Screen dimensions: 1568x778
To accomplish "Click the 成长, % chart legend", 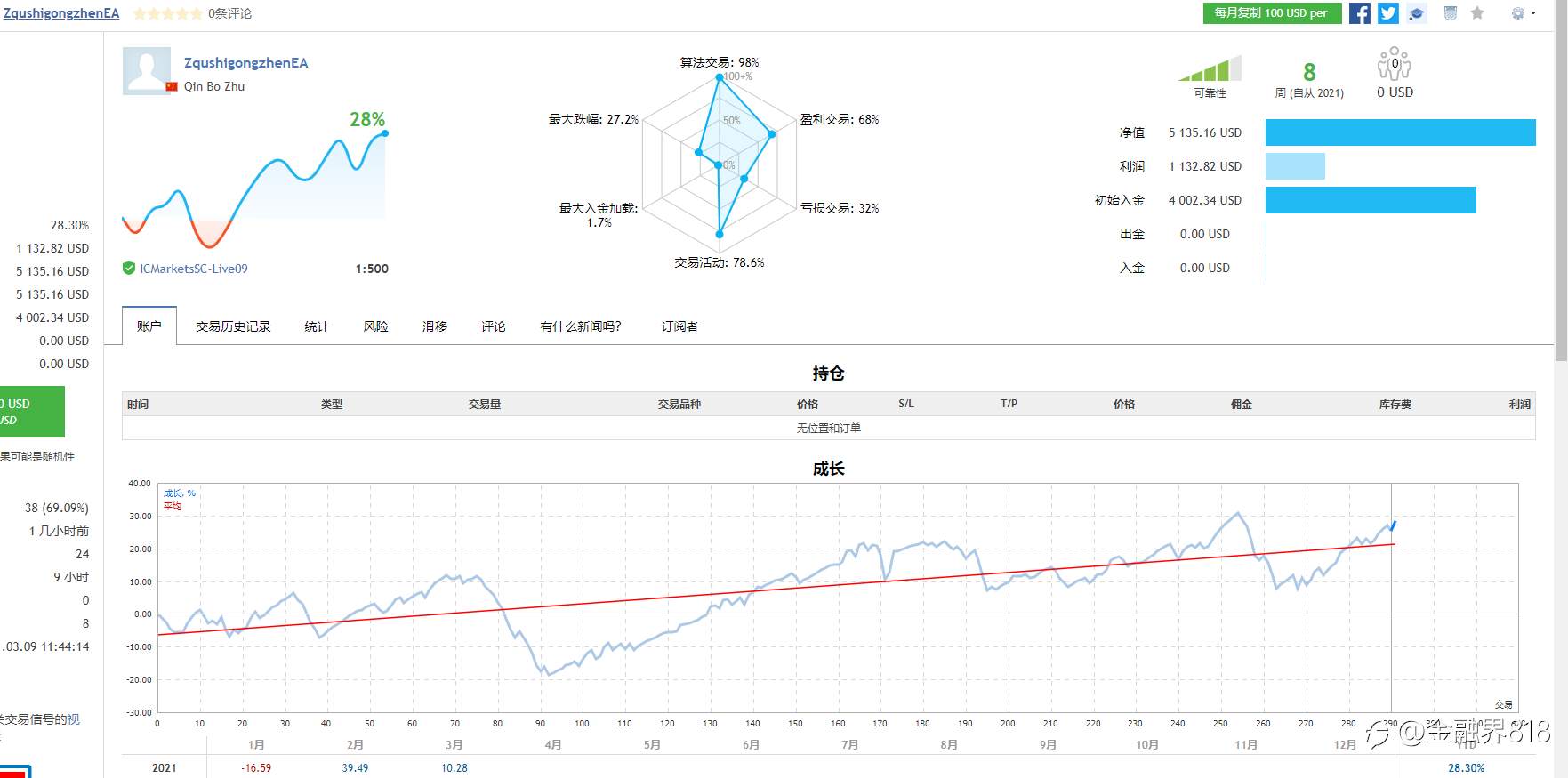I will (180, 493).
